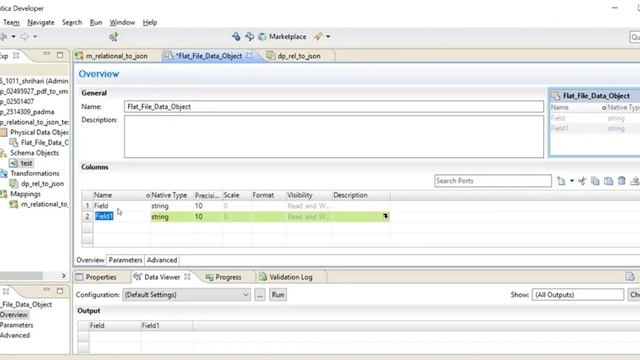Open the Validation Log view tab

[286, 277]
